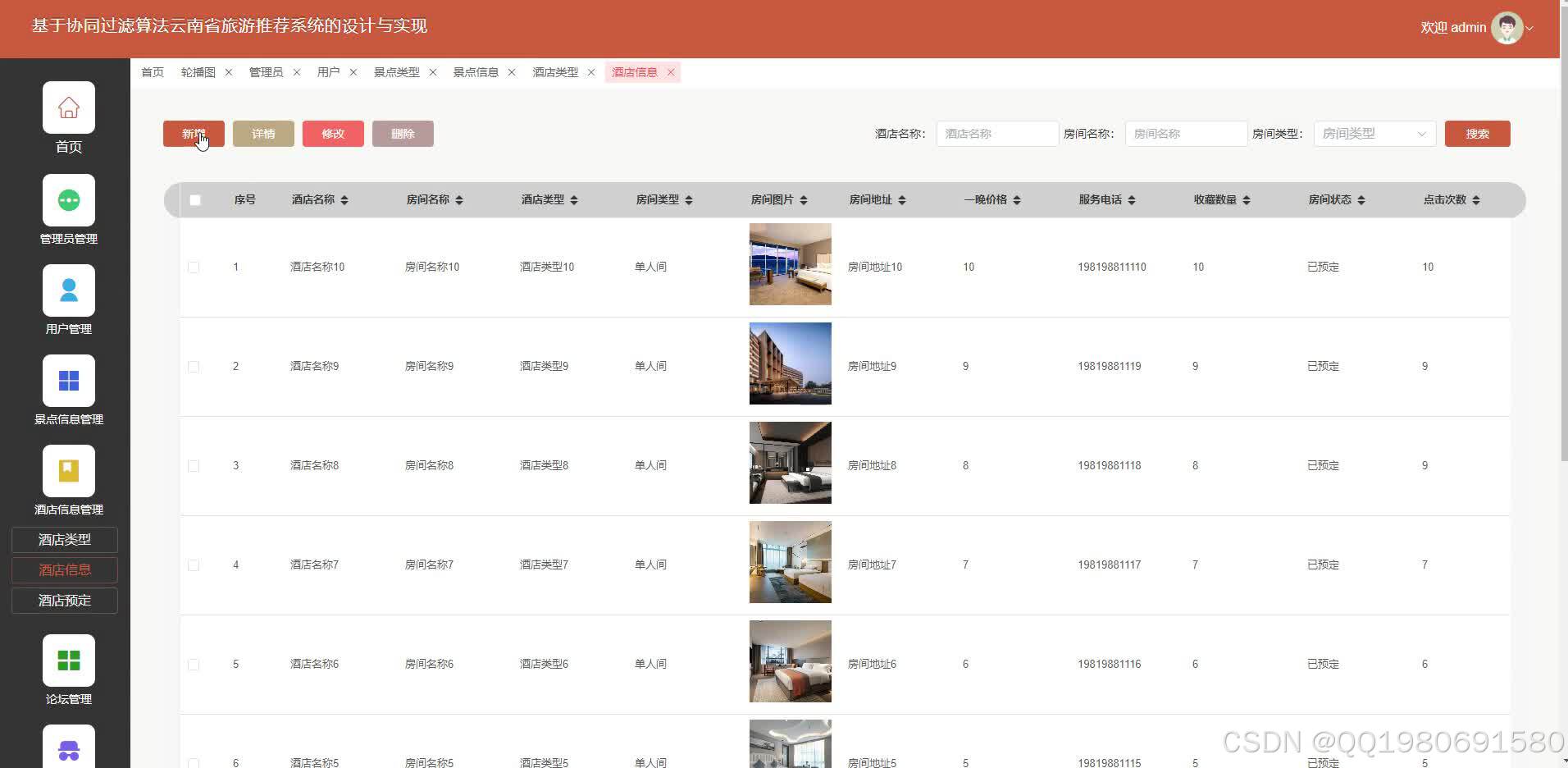
Task: Click cell 房间名称7
Action: [429, 565]
